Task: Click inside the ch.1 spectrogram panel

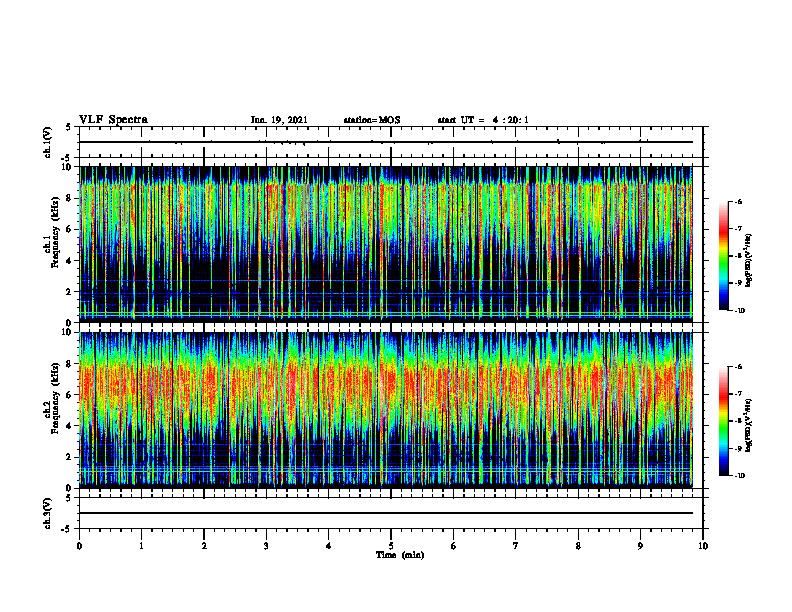Action: [x=386, y=244]
